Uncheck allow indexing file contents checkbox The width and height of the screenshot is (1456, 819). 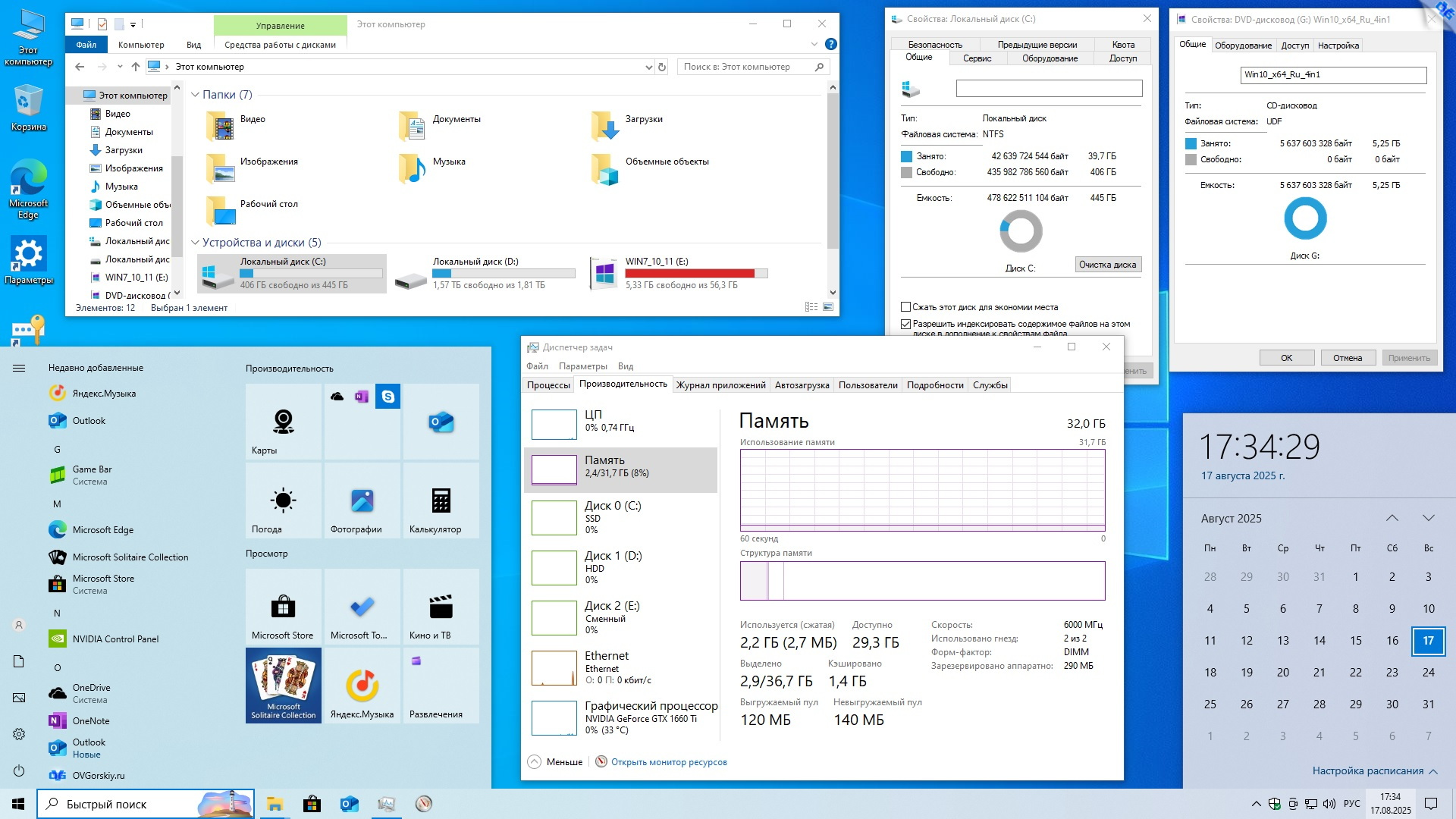tap(905, 324)
